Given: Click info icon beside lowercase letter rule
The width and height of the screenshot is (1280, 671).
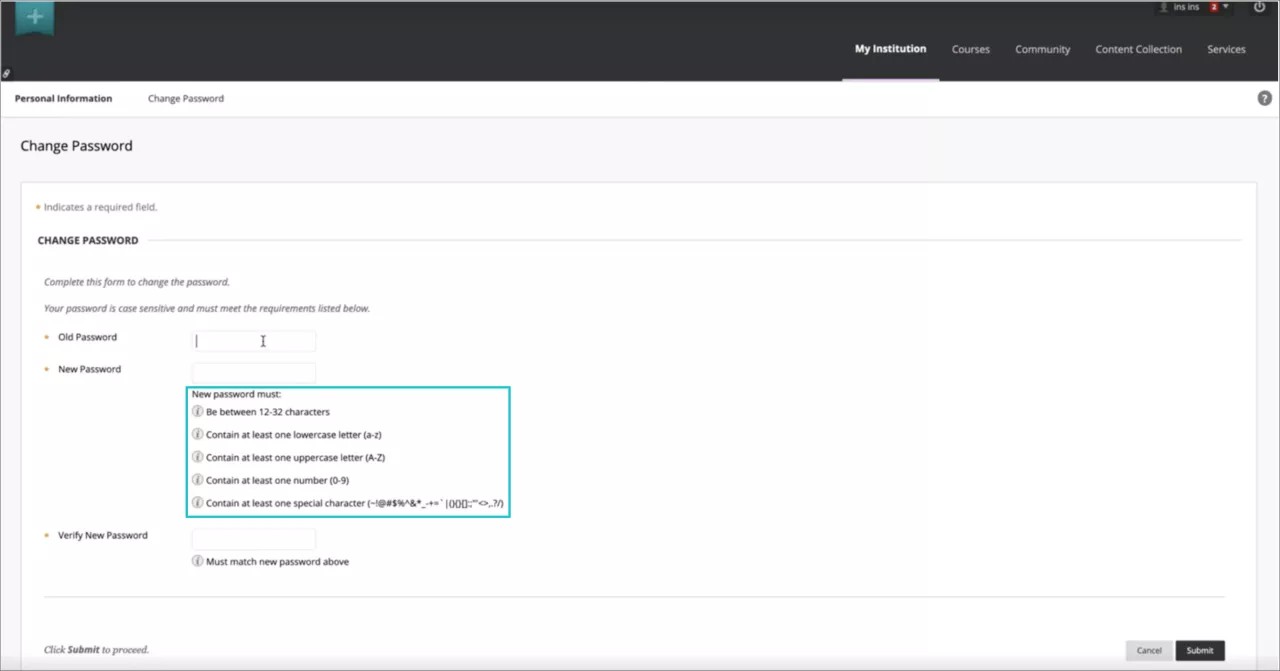Looking at the screenshot, I should [197, 434].
